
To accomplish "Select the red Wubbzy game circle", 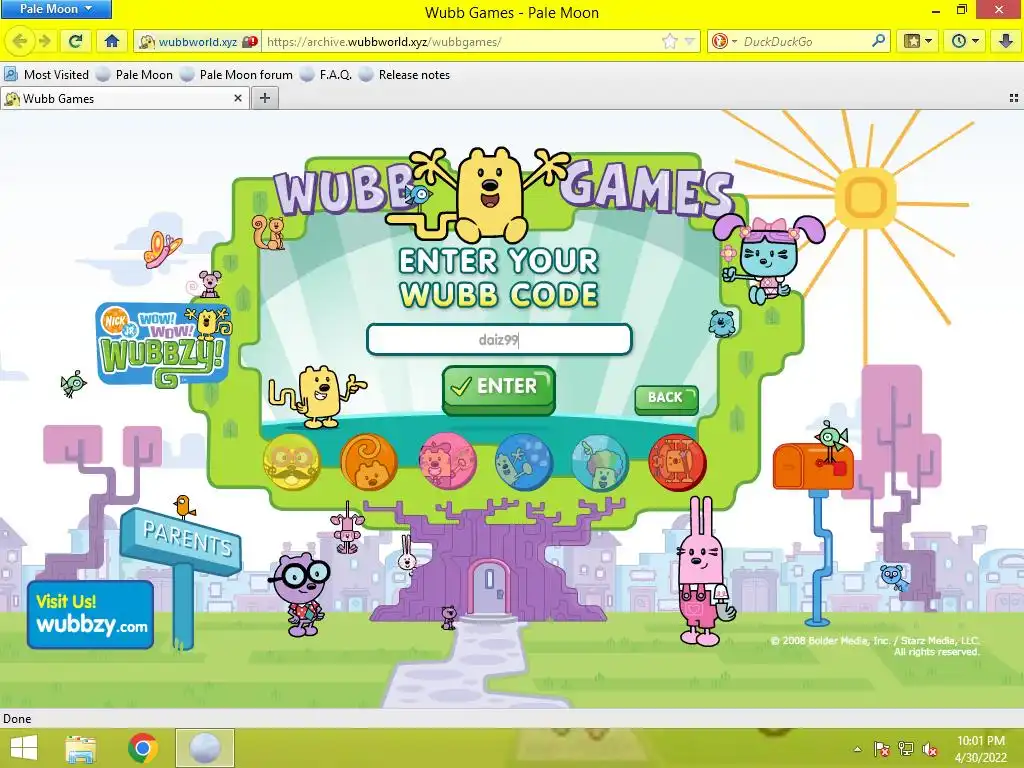I will 677,463.
